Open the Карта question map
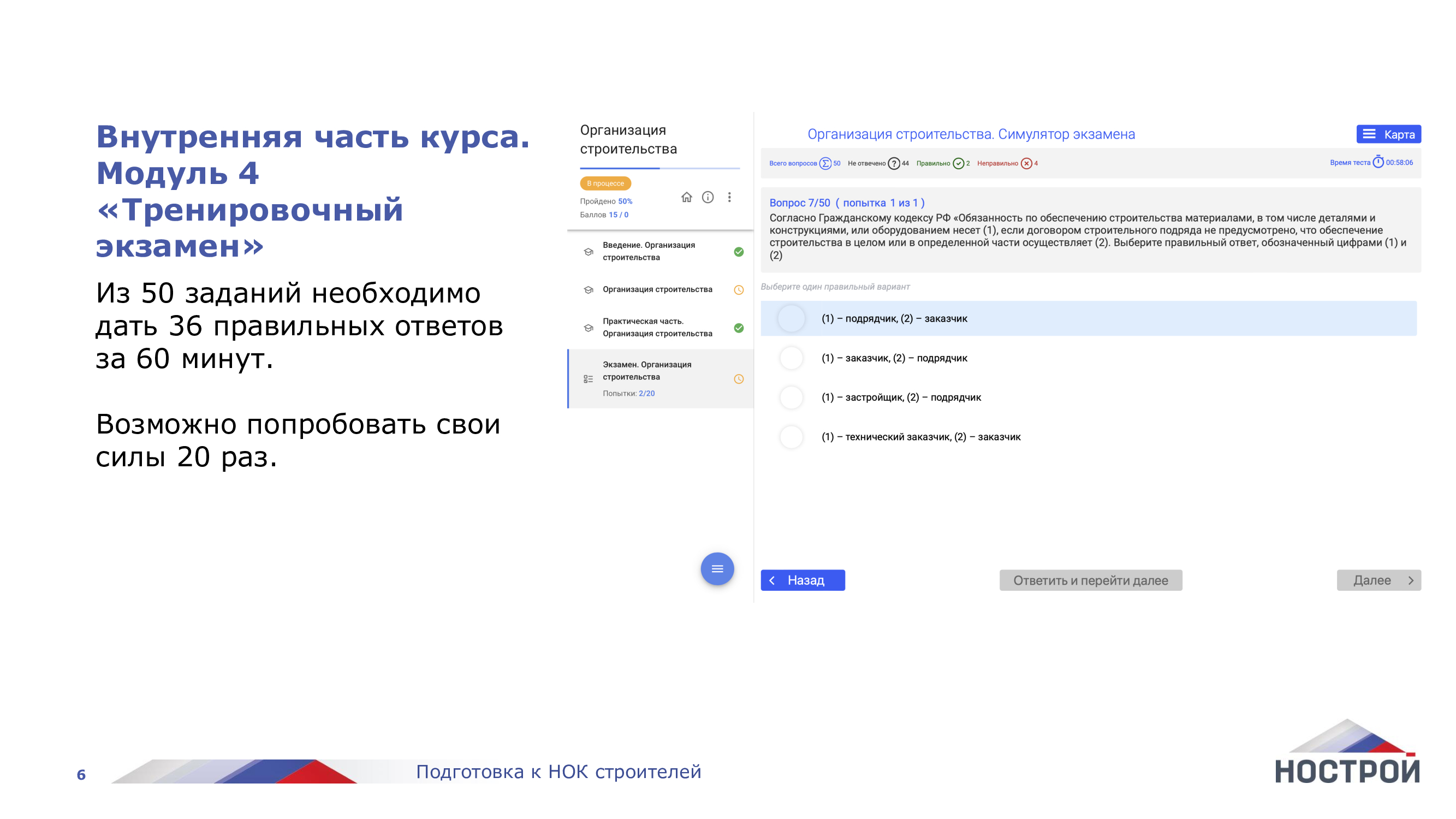The width and height of the screenshot is (1456, 819). pyautogui.click(x=1388, y=134)
